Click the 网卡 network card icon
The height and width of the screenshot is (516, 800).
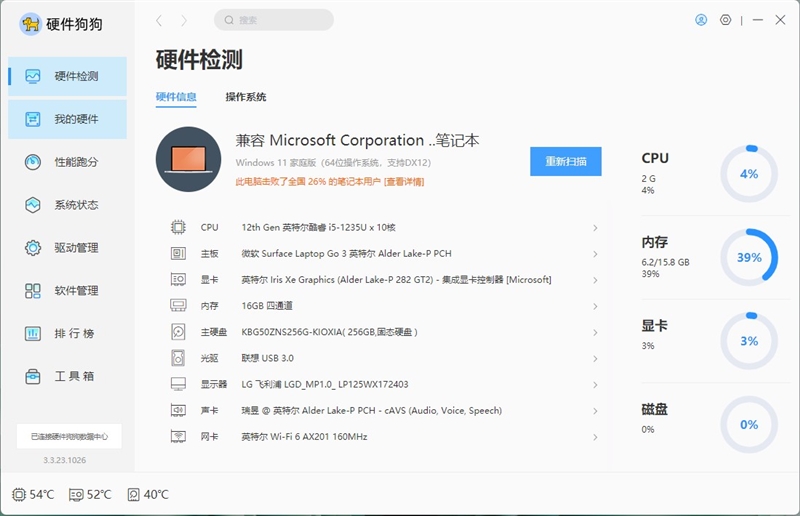coord(178,436)
